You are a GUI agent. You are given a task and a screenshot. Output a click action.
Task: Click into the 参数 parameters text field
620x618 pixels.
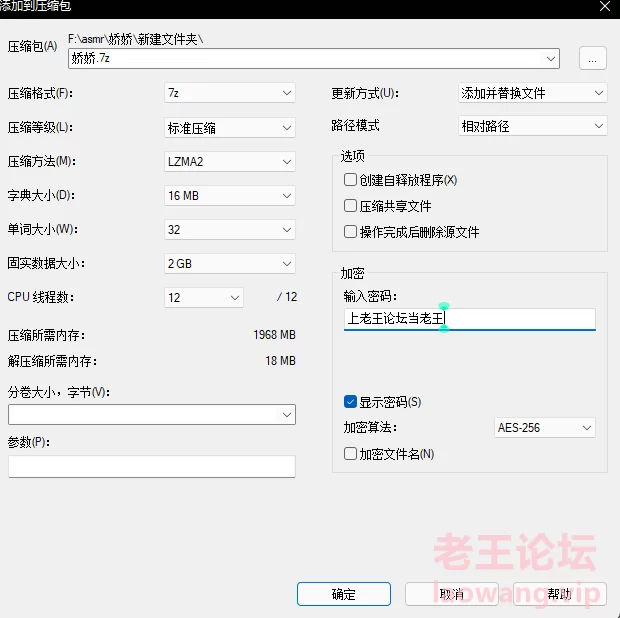(152, 466)
